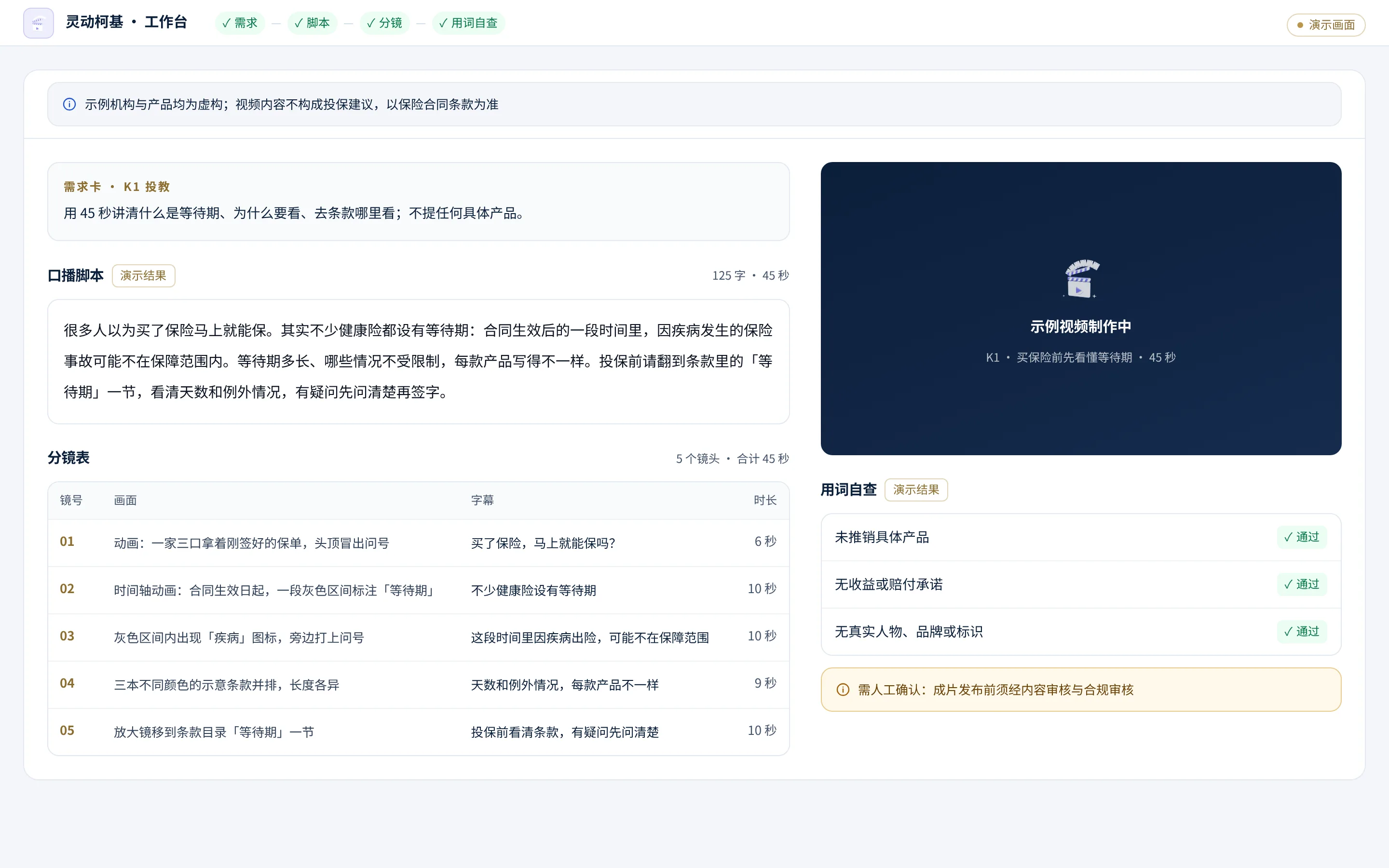
Task: Click the 演示结果 tag beside 用词自查
Action: tap(916, 489)
